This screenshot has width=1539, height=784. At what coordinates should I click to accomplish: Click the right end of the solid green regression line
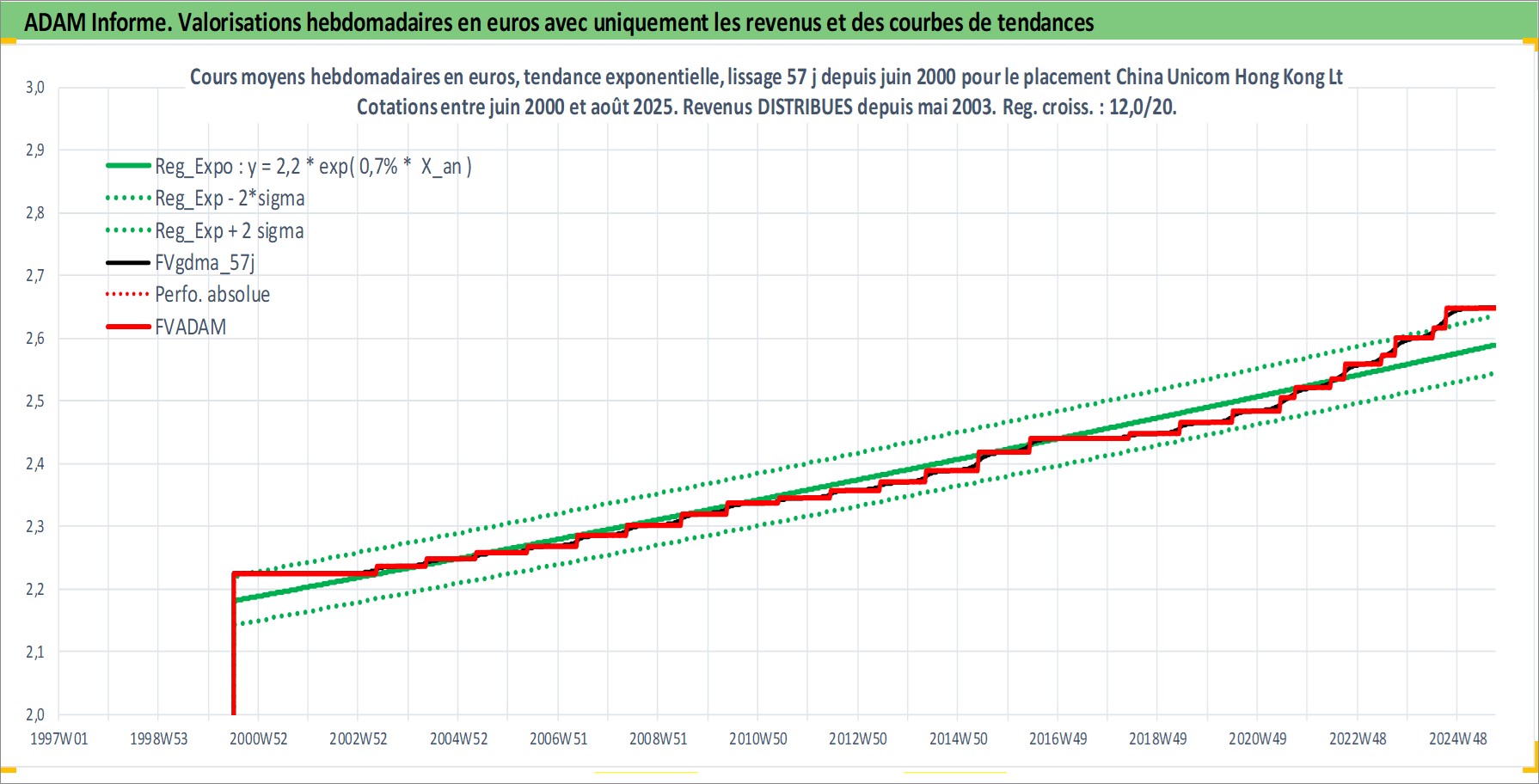pyautogui.click(x=1493, y=346)
